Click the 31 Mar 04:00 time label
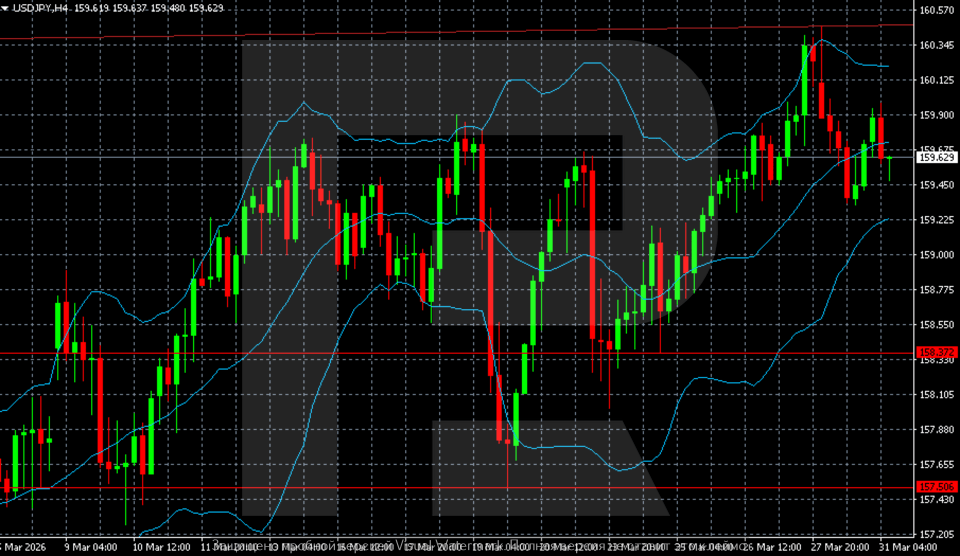 (x=905, y=548)
